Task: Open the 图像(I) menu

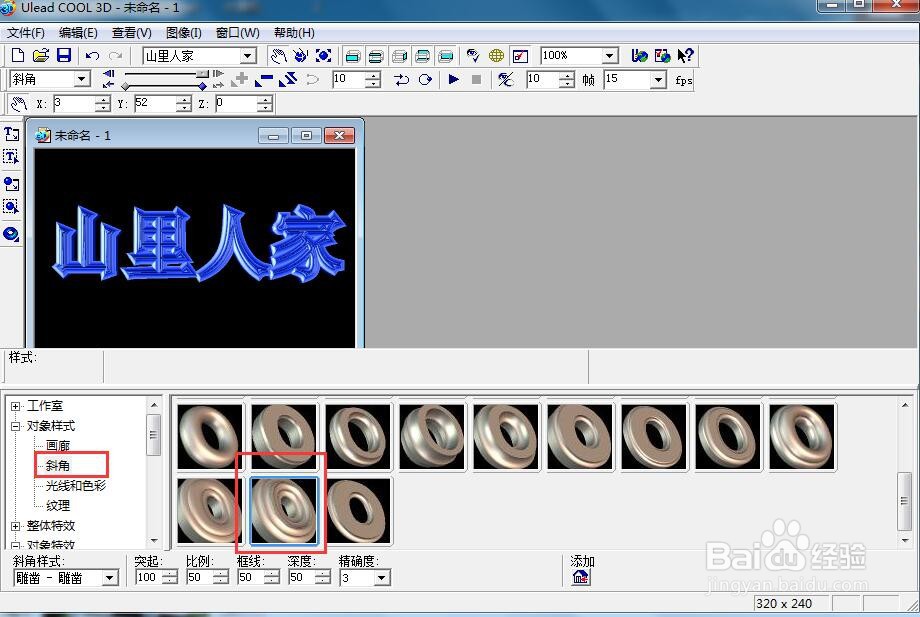Action: coord(184,33)
